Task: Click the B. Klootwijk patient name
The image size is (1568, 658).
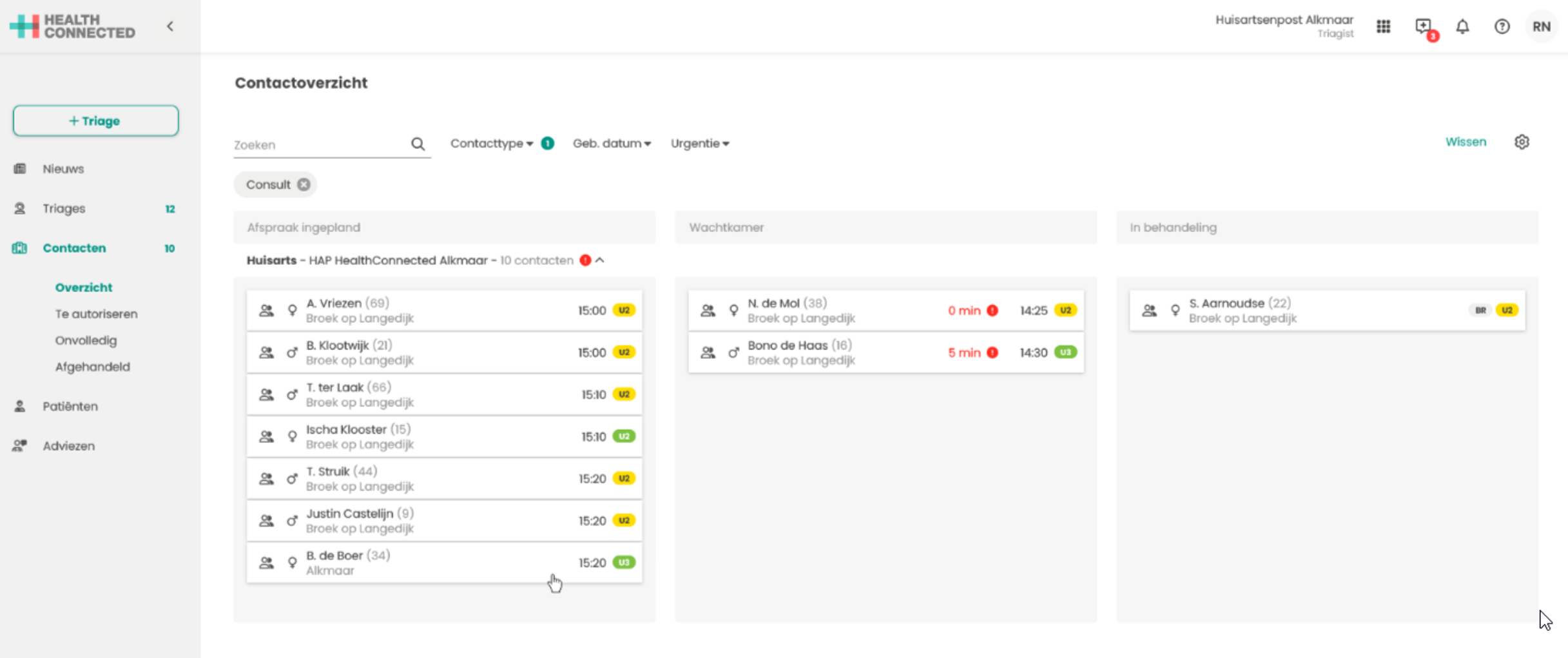Action: 338,345
